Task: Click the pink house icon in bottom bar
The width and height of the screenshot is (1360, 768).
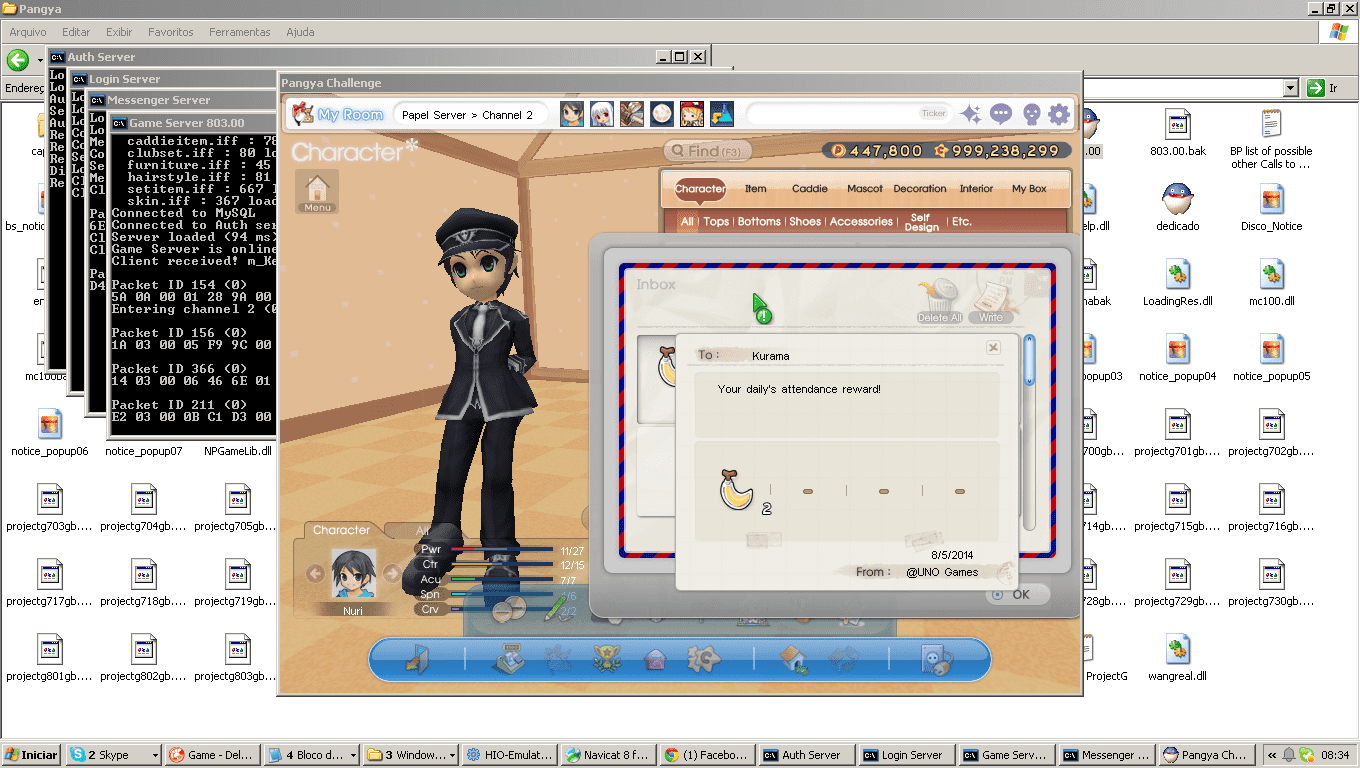Action: click(655, 659)
